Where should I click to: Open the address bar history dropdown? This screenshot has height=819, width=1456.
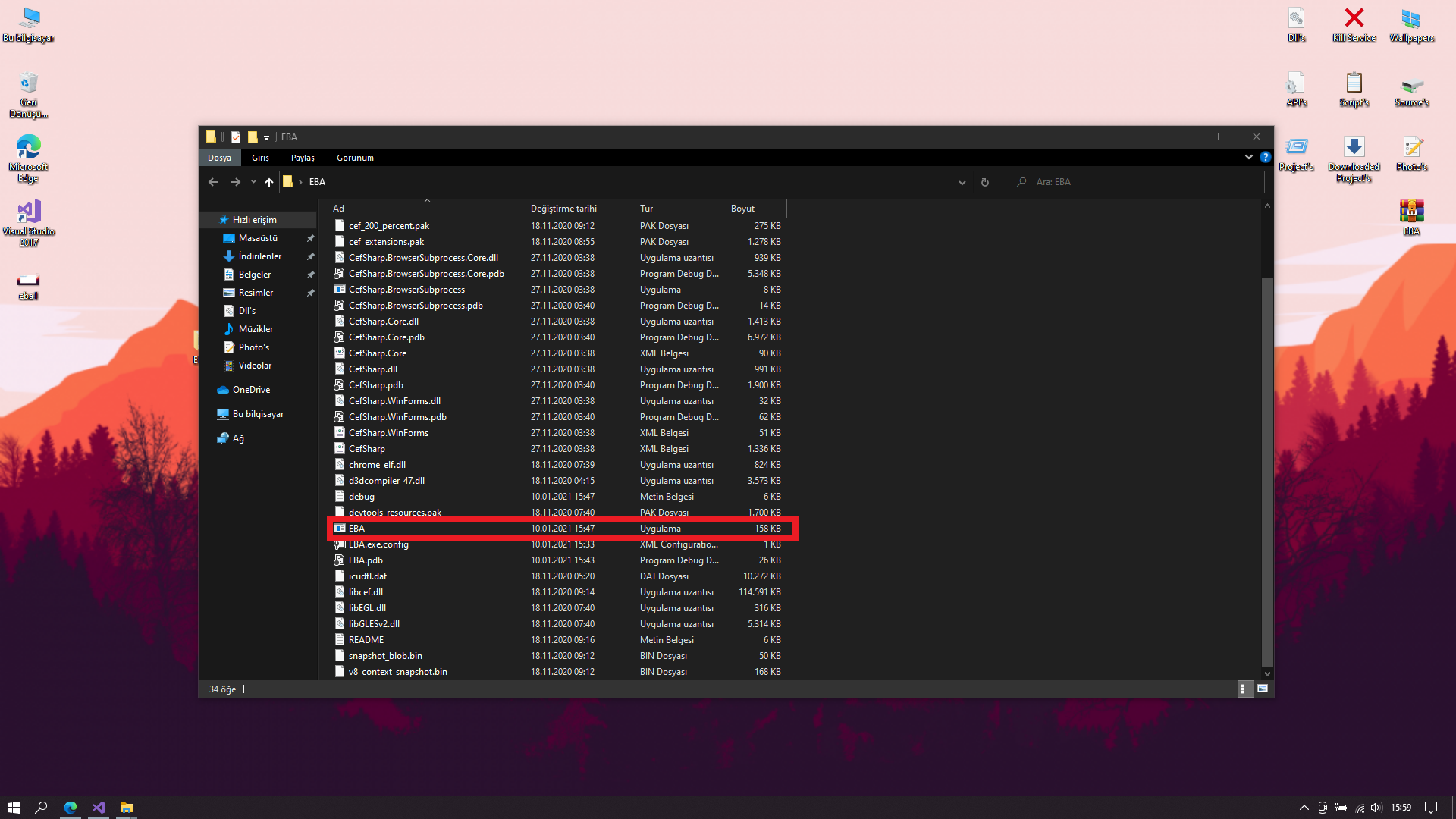(x=962, y=182)
